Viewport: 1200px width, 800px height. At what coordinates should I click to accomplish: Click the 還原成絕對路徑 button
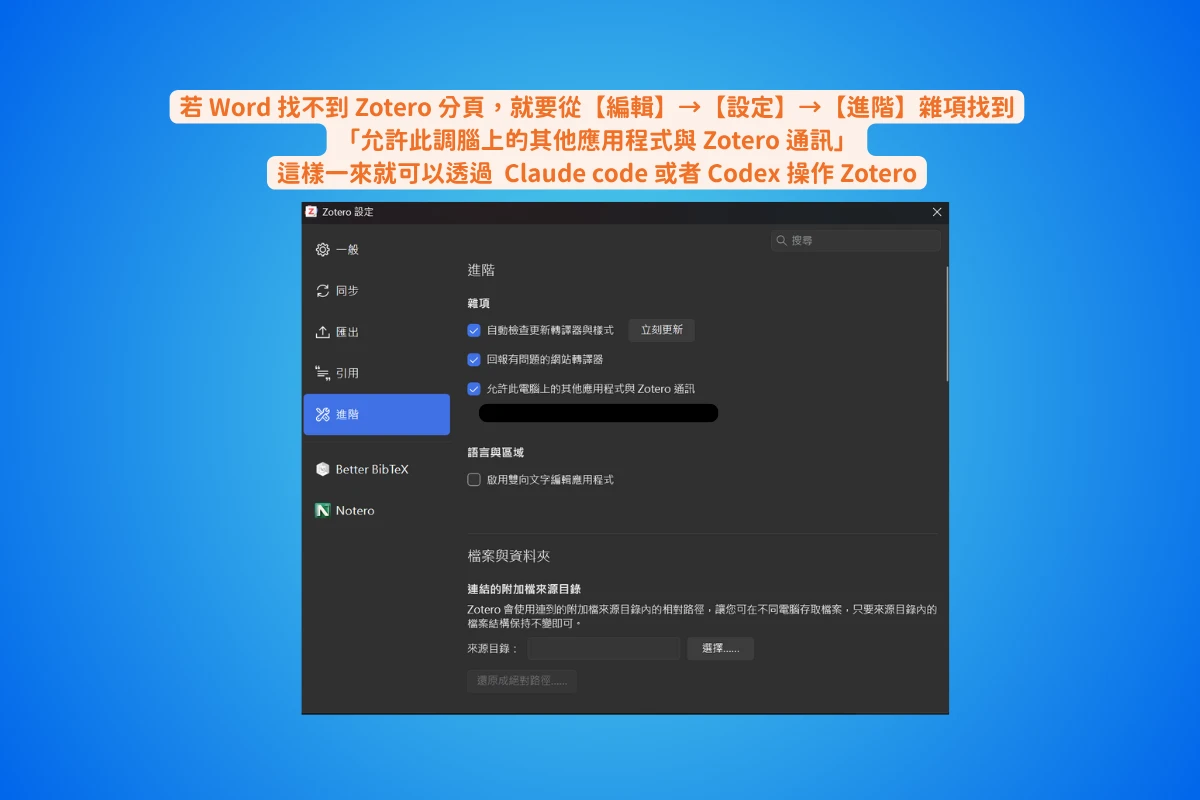[522, 681]
